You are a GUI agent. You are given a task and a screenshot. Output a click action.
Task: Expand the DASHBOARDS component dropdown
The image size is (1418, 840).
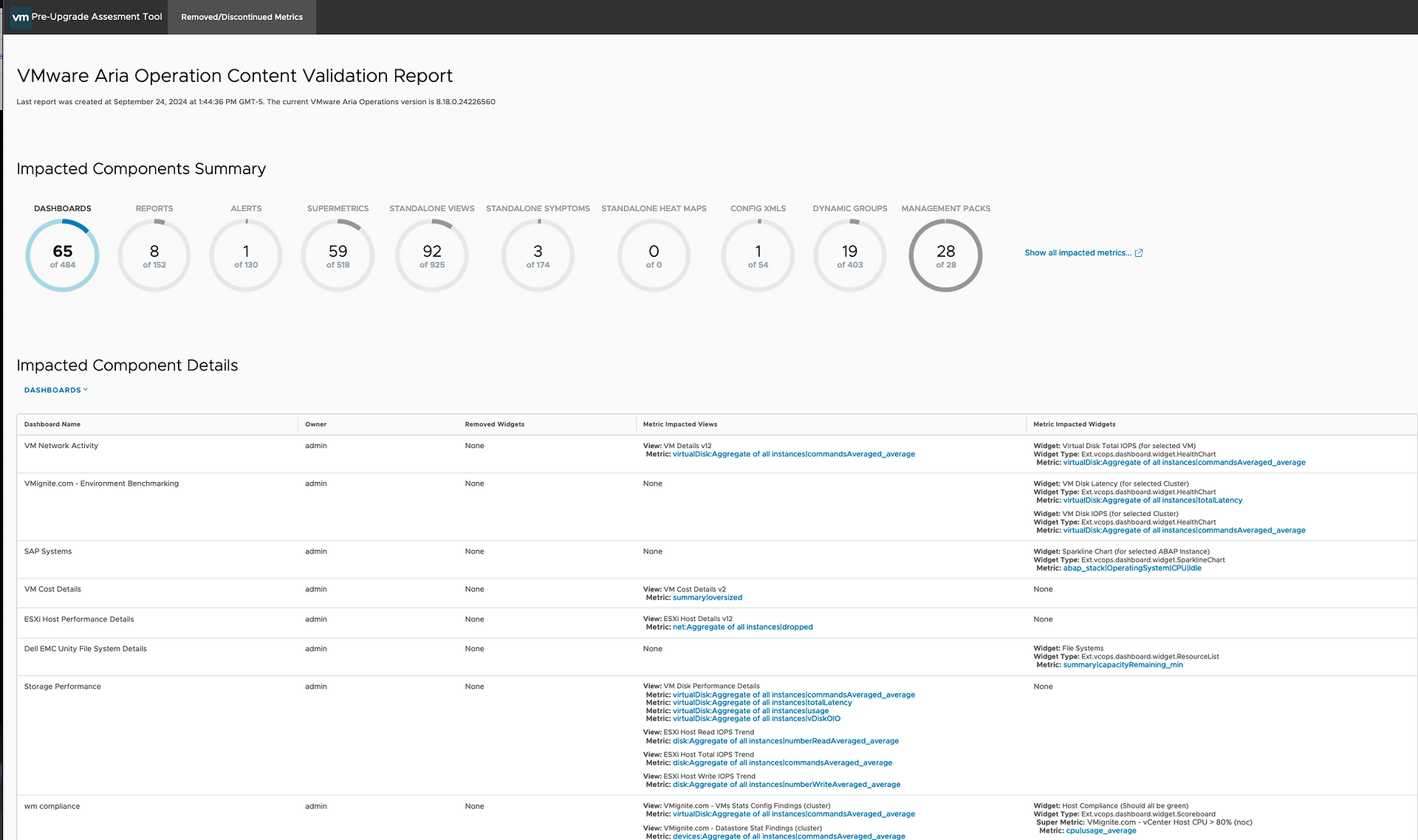pos(56,390)
